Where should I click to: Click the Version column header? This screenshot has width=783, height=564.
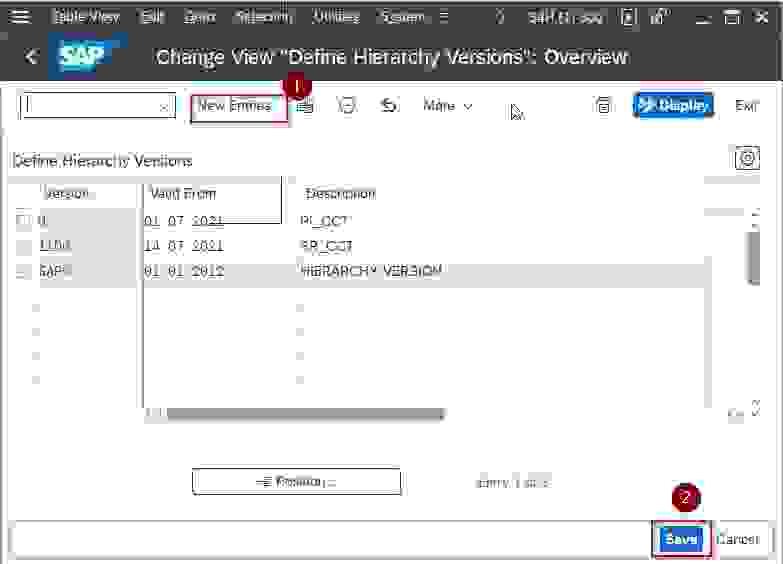click(x=66, y=193)
